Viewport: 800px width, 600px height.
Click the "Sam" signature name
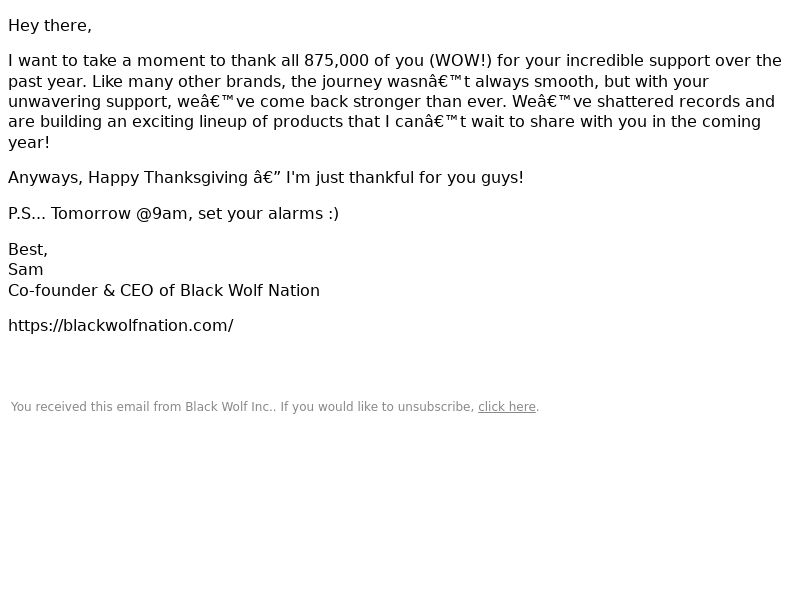(26, 269)
